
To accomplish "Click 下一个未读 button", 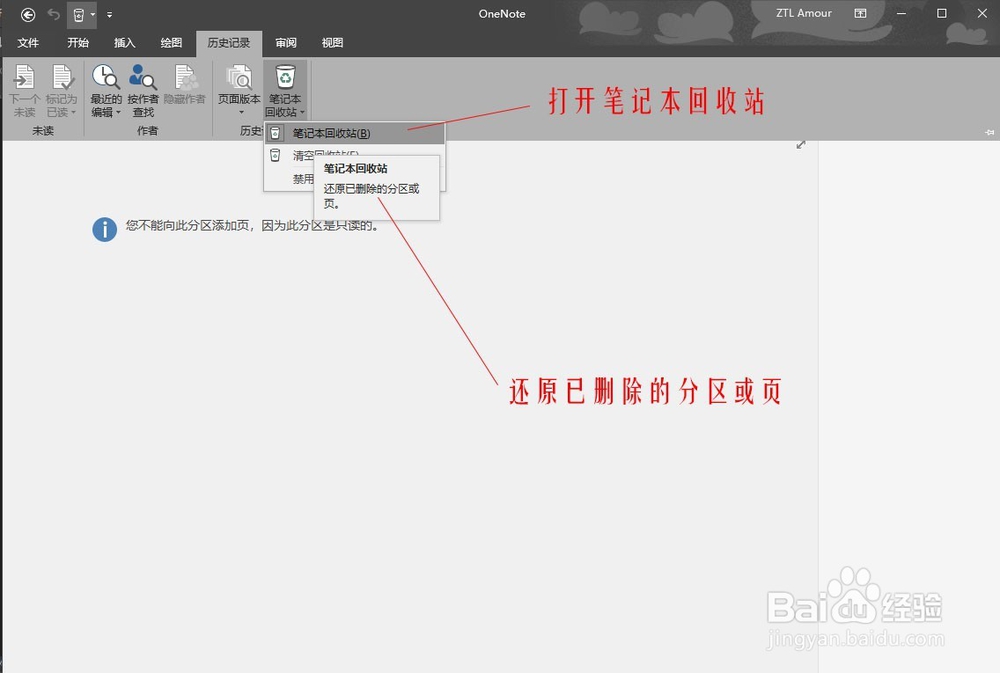I will click(25, 91).
